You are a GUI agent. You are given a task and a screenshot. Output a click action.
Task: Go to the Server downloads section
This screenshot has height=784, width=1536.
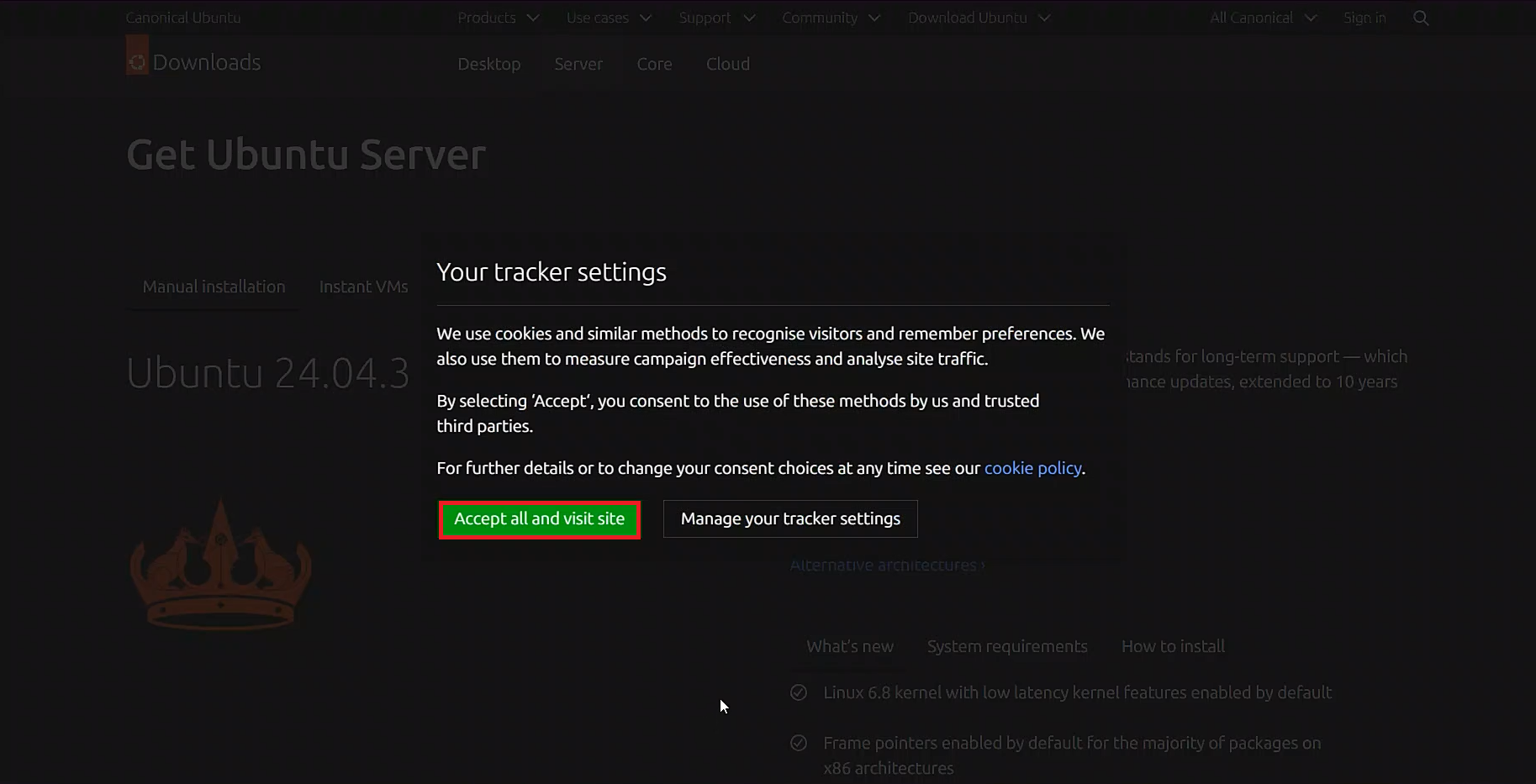[578, 64]
